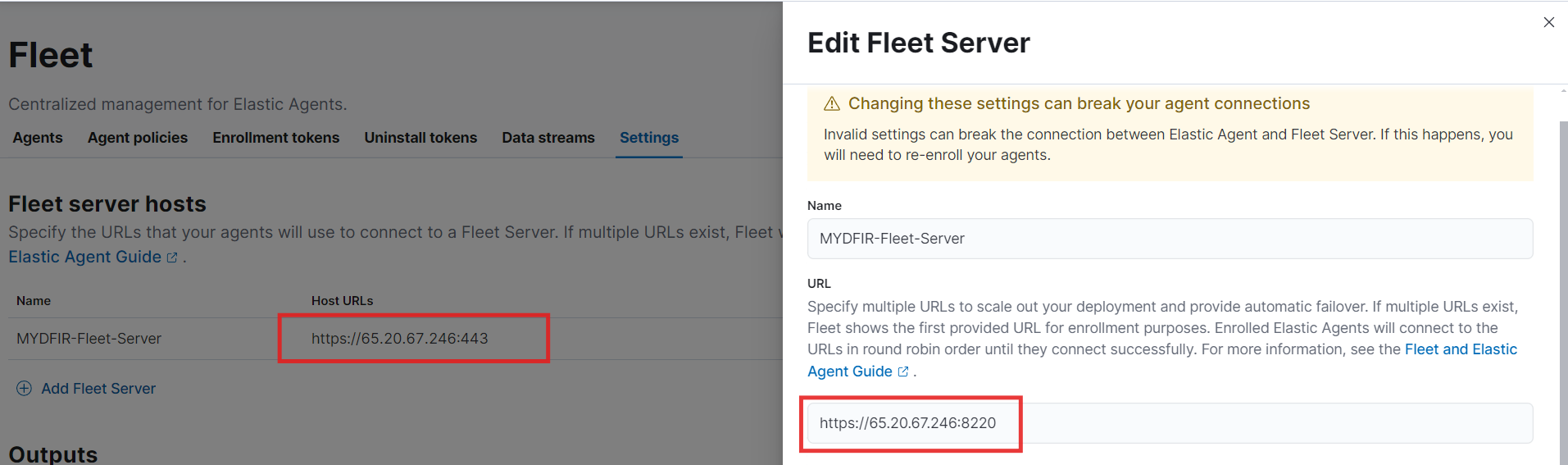Open the Agents tab
The width and height of the screenshot is (1568, 465).
click(38, 138)
